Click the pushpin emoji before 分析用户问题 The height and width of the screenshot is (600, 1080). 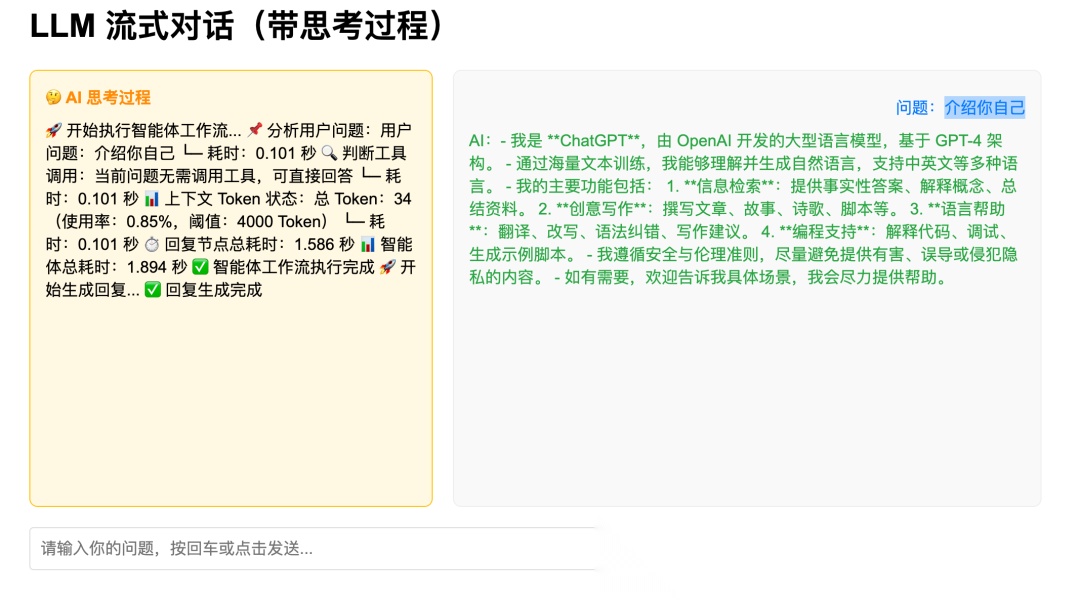coord(255,130)
